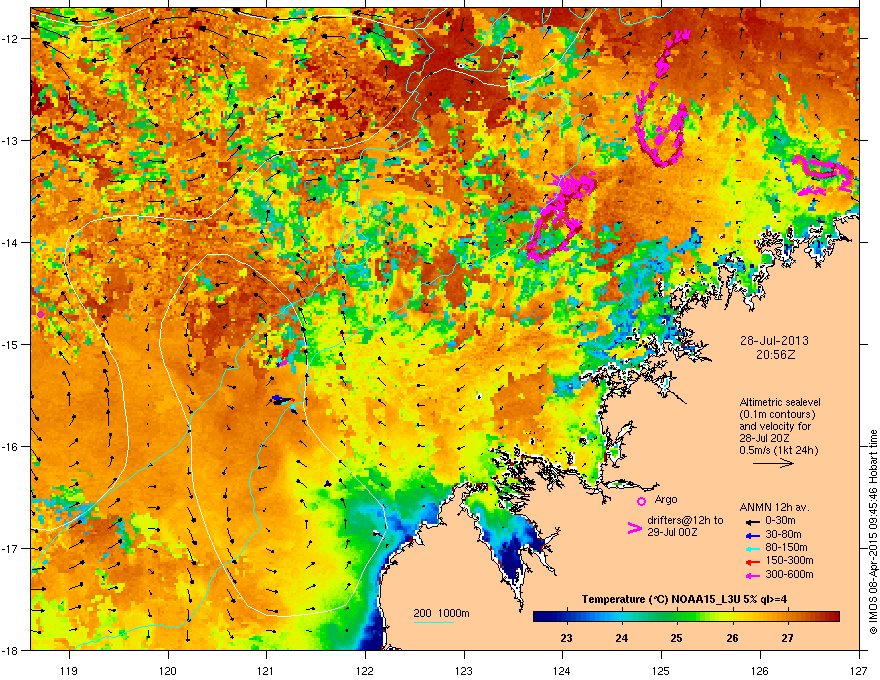Click the 0.5m/s velocity reference arrow
880x680 pixels.
pyautogui.click(x=773, y=463)
